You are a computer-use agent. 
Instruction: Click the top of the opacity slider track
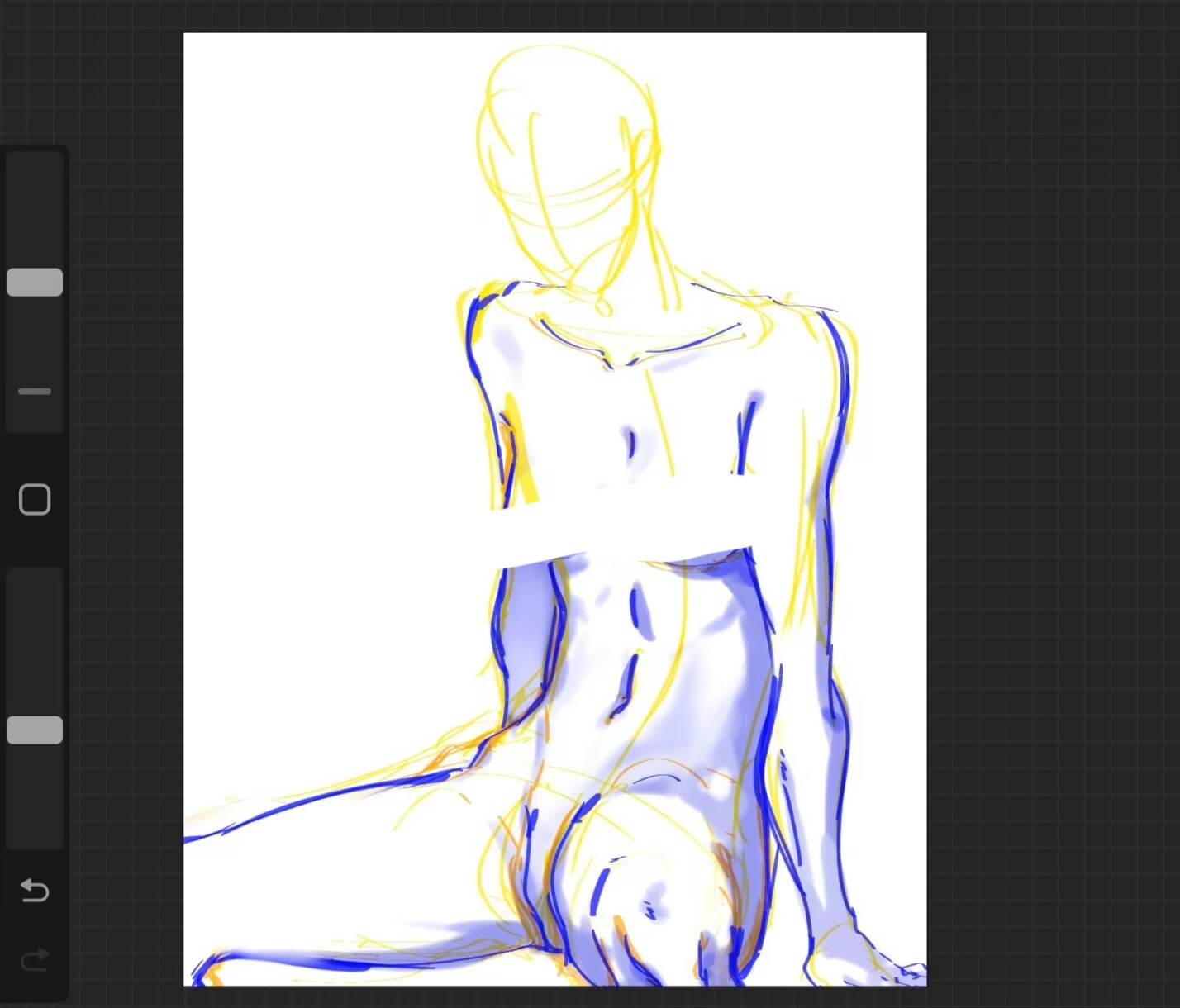coord(35,582)
